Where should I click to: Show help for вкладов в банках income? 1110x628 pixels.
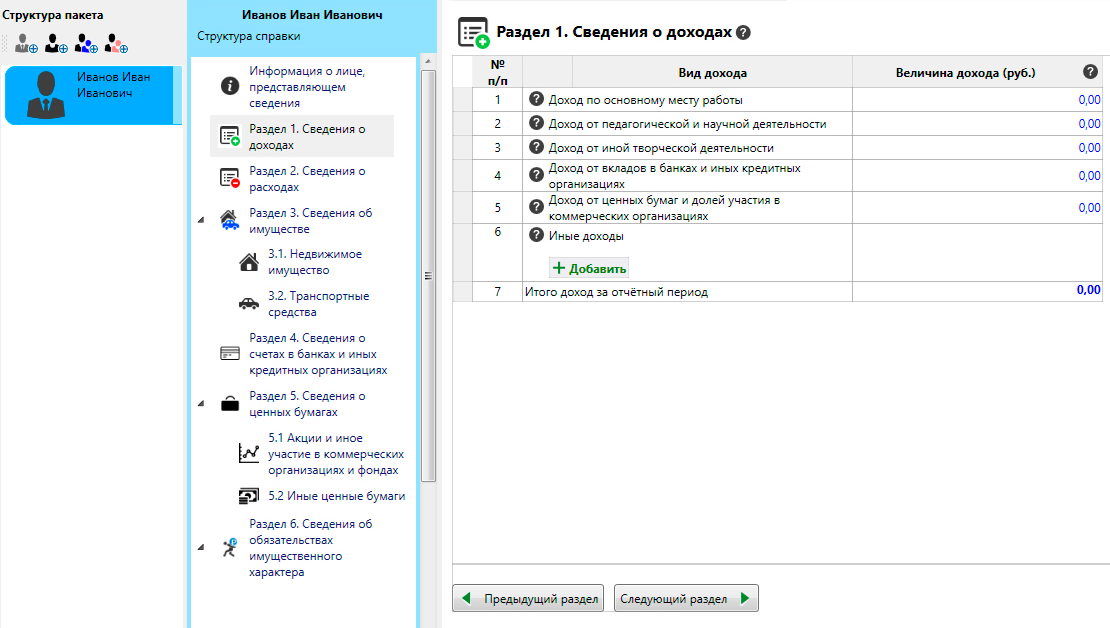[536, 174]
